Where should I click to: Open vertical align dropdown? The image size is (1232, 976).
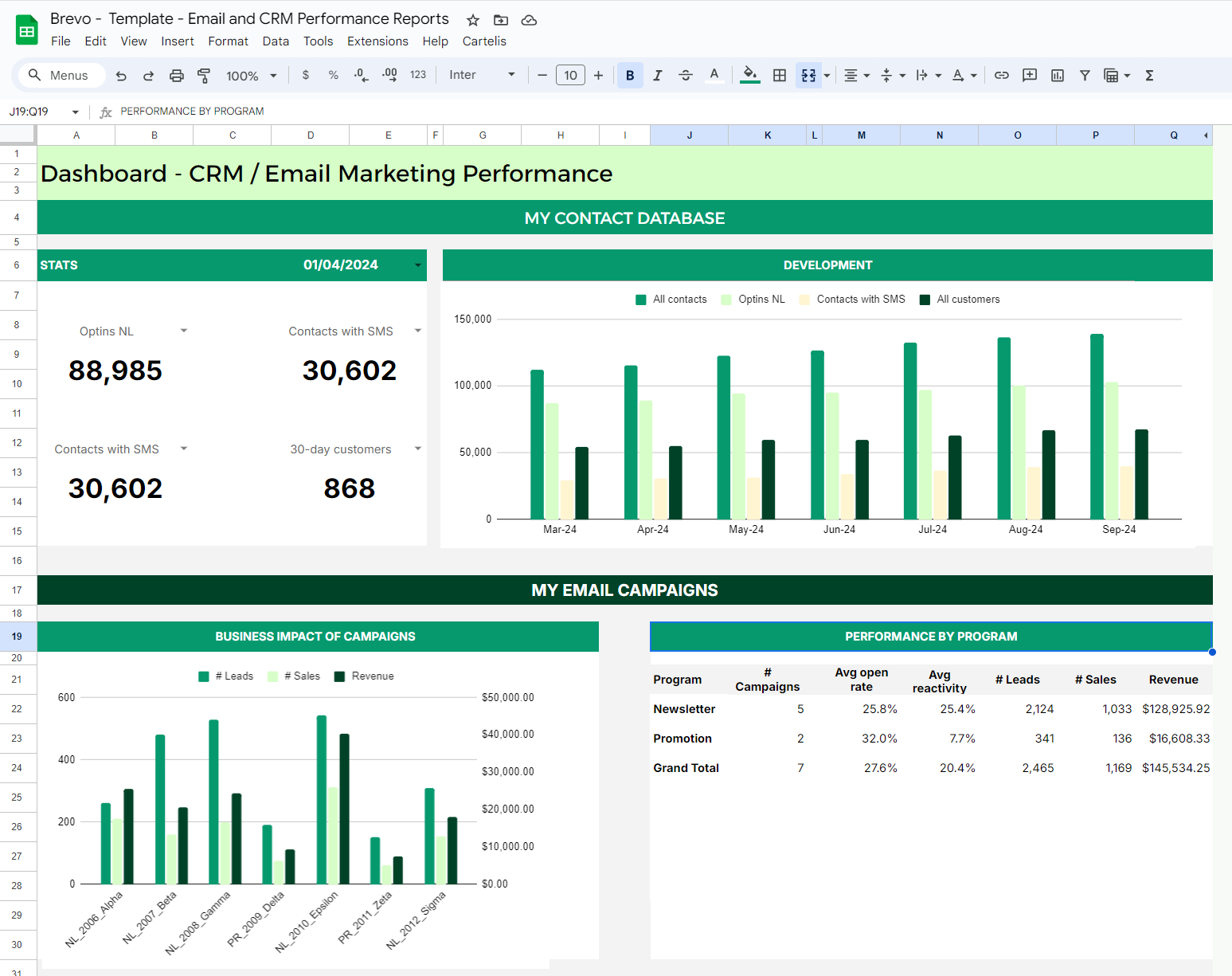[x=893, y=76]
